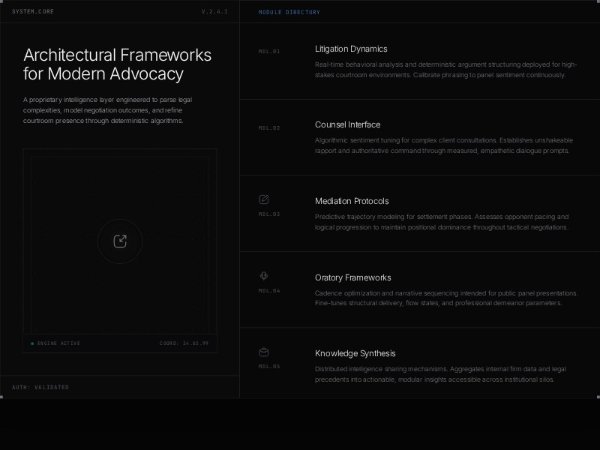This screenshot has width=600, height=450.
Task: Click the Engine Active status text
Action: point(58,343)
